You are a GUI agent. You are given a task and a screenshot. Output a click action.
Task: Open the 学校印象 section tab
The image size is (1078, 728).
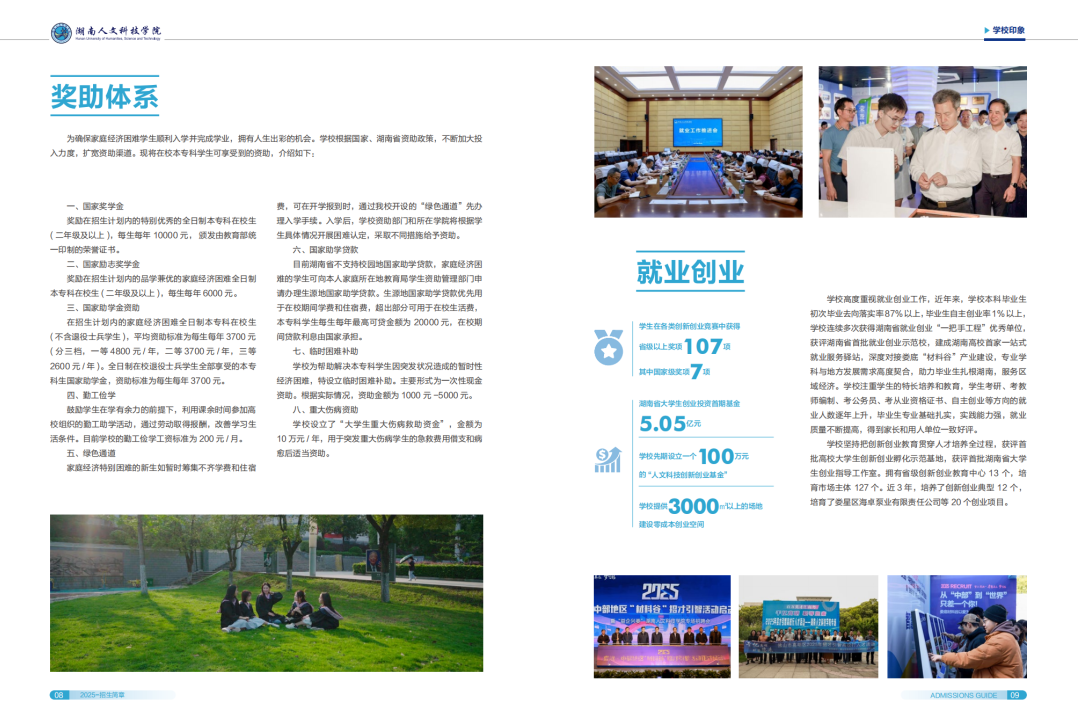[x=1008, y=31]
